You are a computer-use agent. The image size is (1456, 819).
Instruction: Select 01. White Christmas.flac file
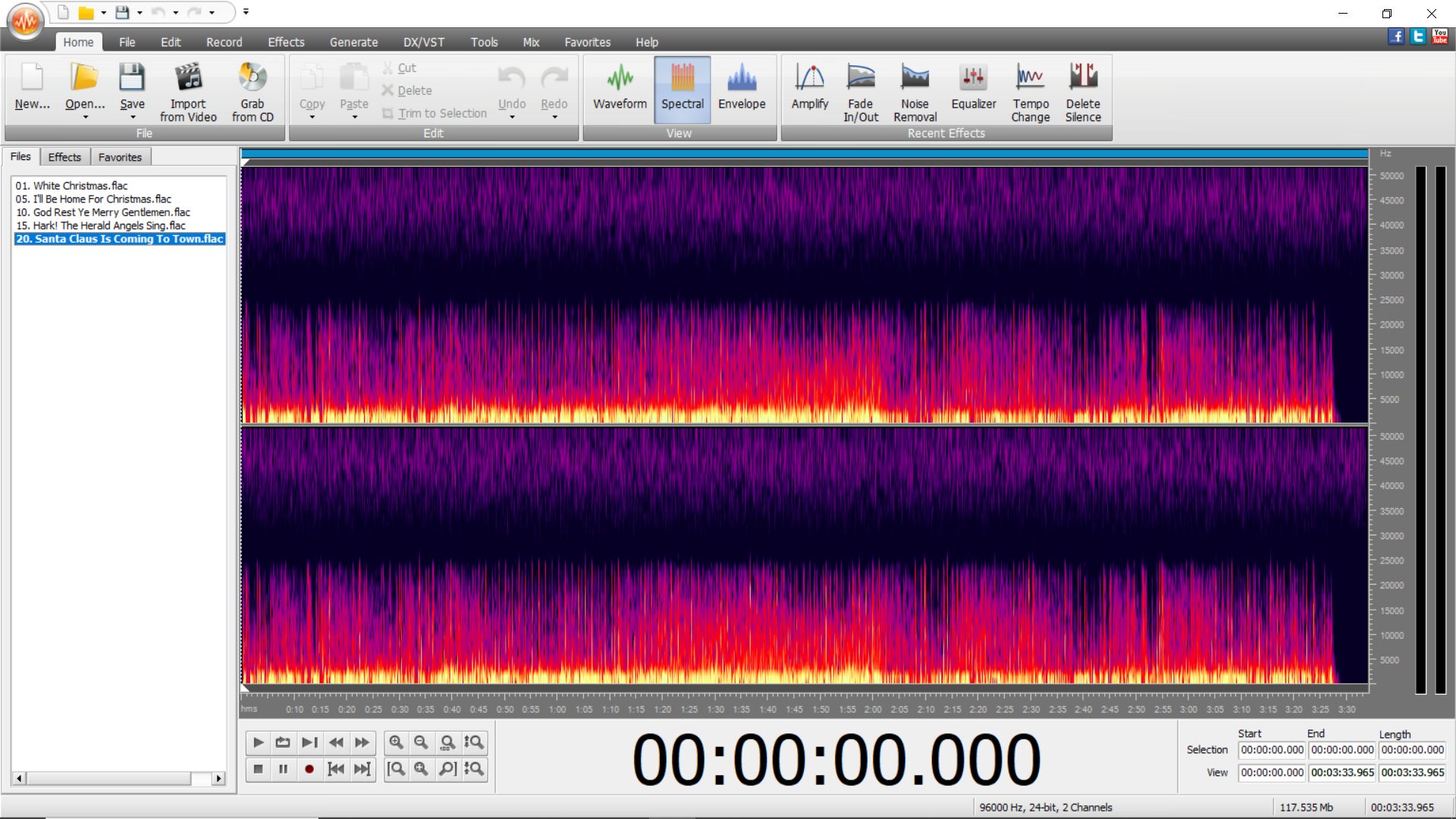click(72, 186)
